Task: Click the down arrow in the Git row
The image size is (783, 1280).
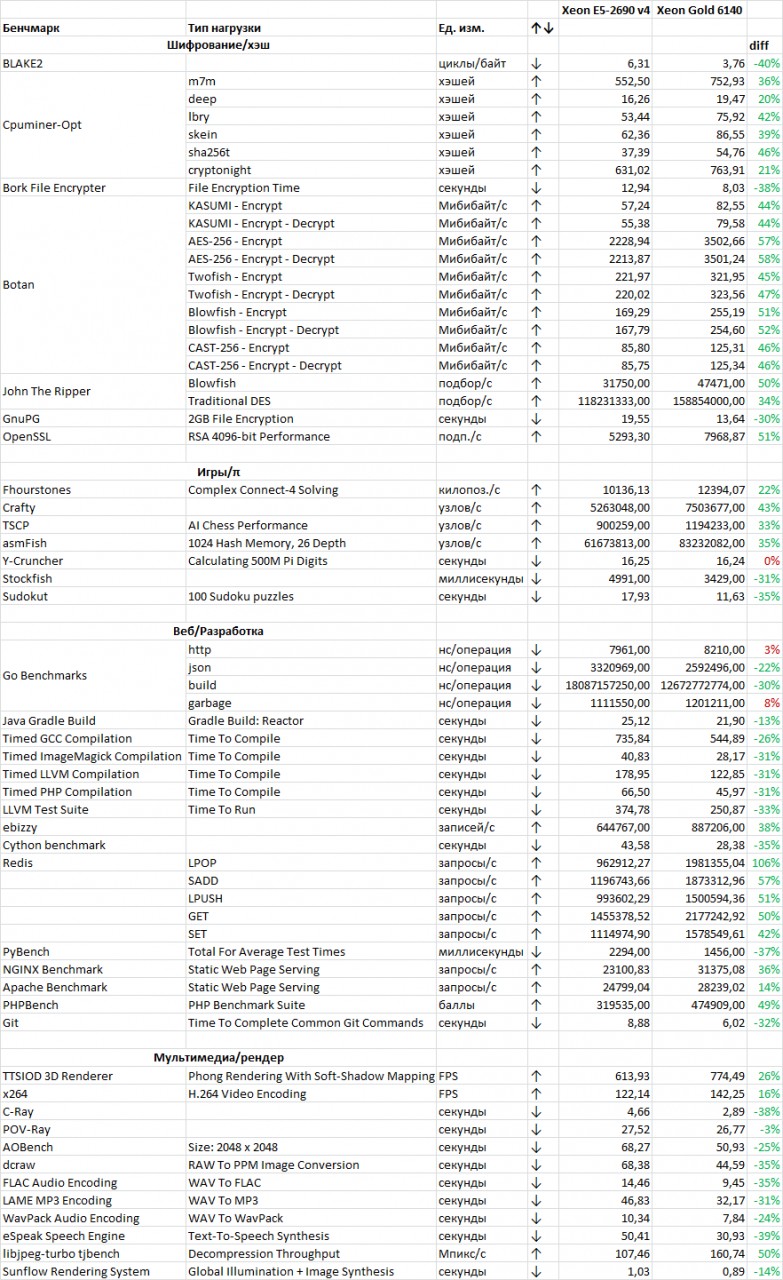Action: pyautogui.click(x=536, y=1023)
